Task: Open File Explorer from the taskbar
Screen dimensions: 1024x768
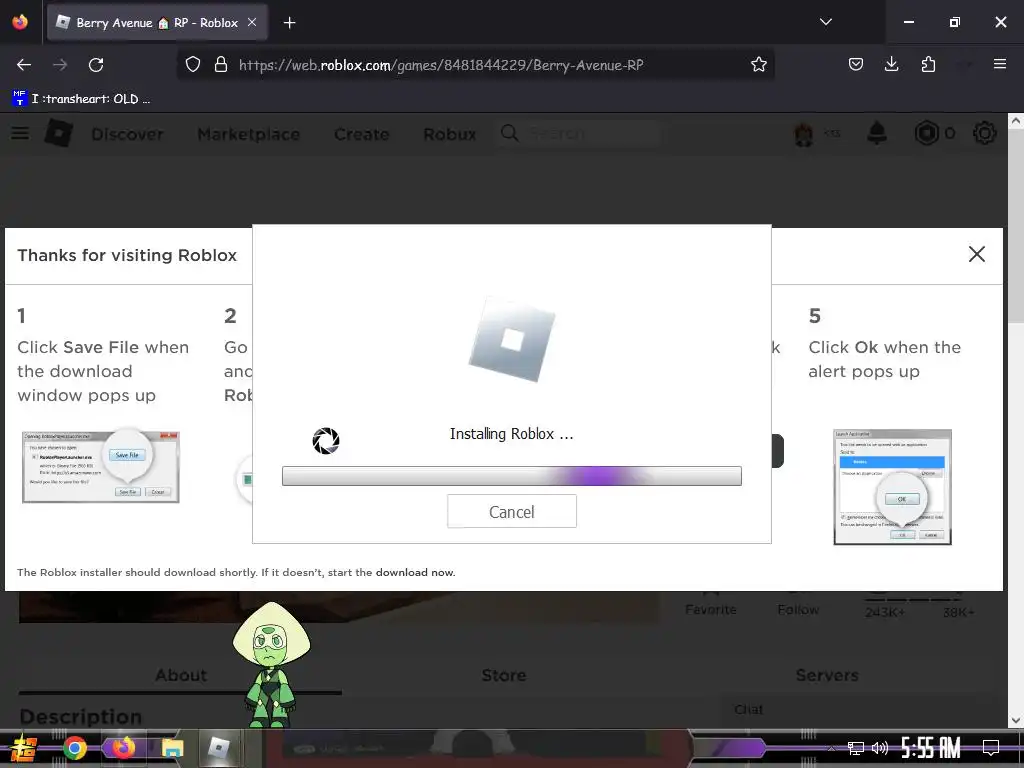Action: [x=172, y=748]
